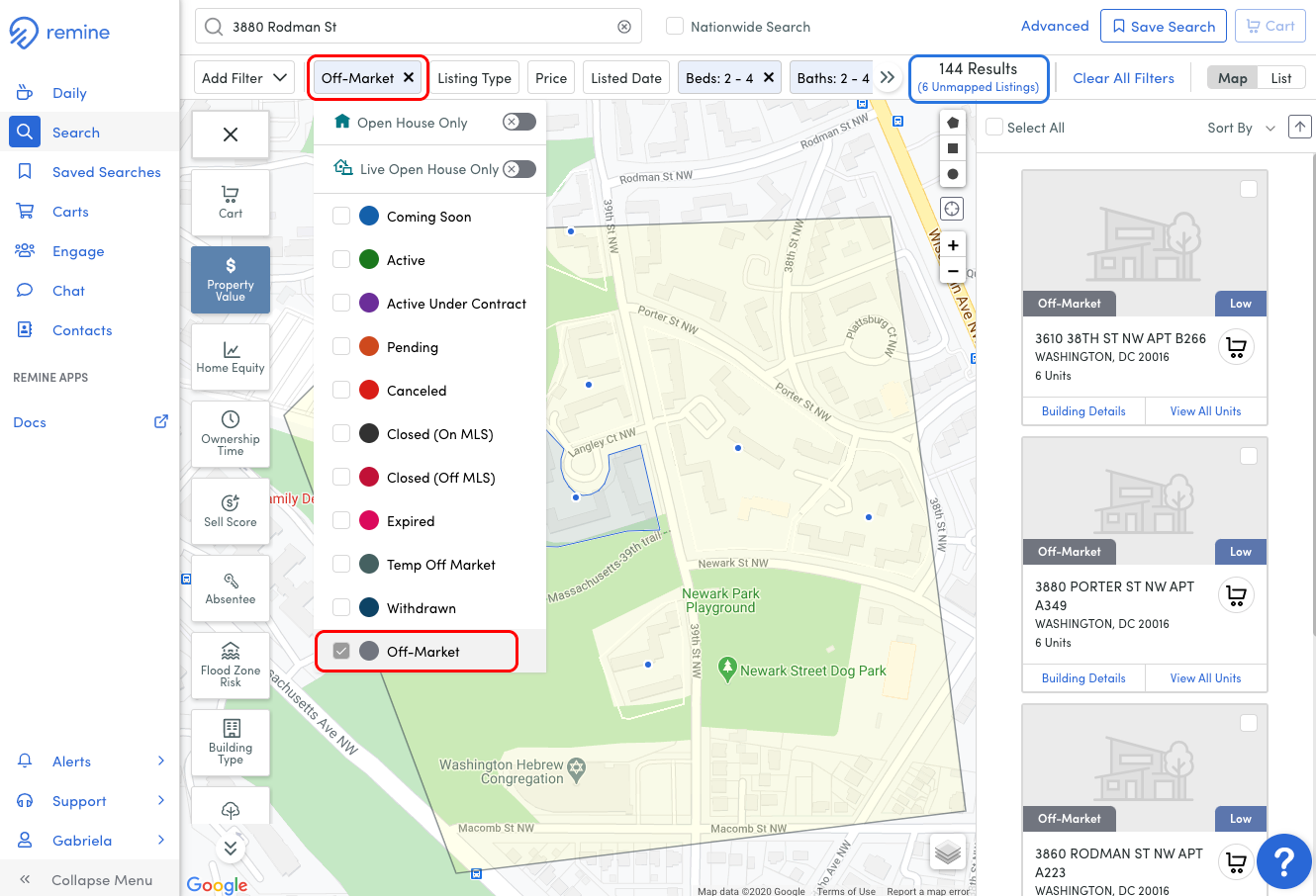This screenshot has width=1316, height=896.
Task: Uncheck Off-Market status
Action: click(x=341, y=651)
